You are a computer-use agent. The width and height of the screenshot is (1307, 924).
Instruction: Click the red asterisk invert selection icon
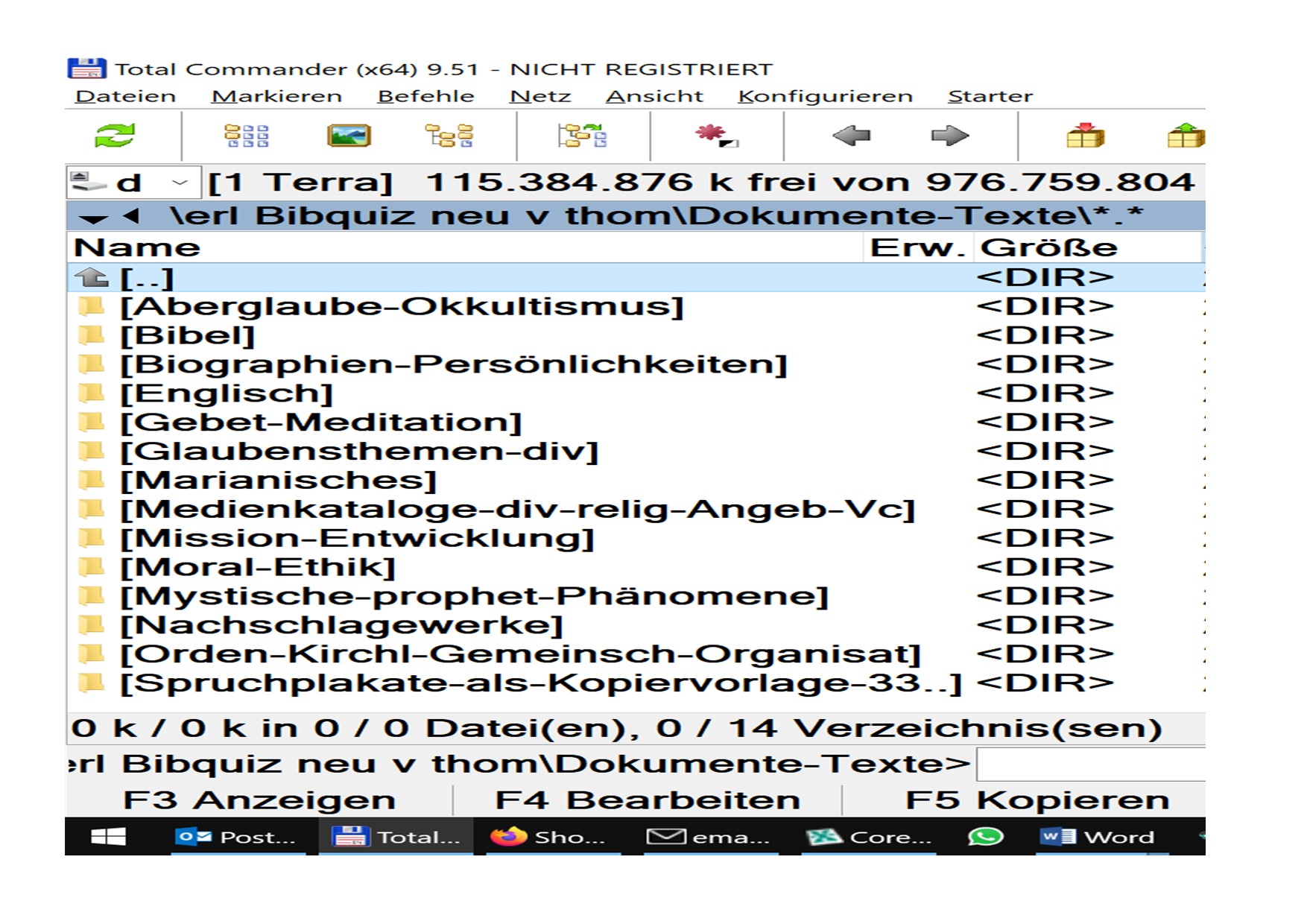pyautogui.click(x=716, y=136)
